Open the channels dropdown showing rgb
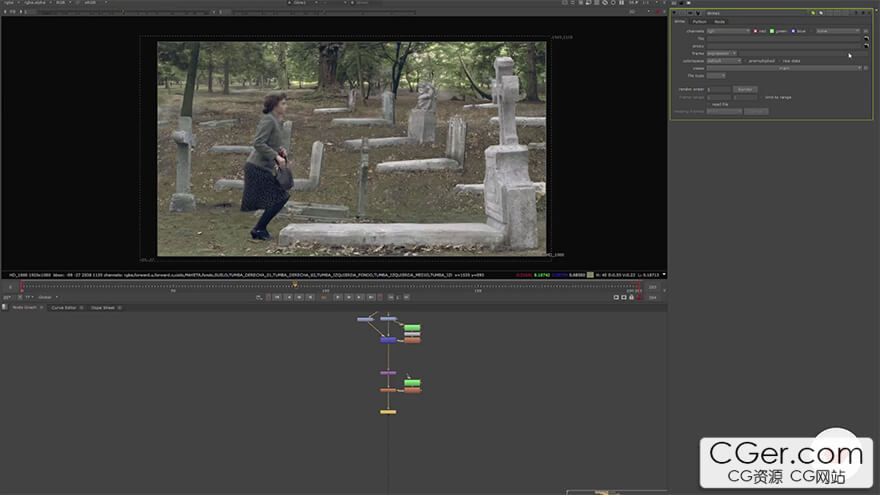 [728, 31]
